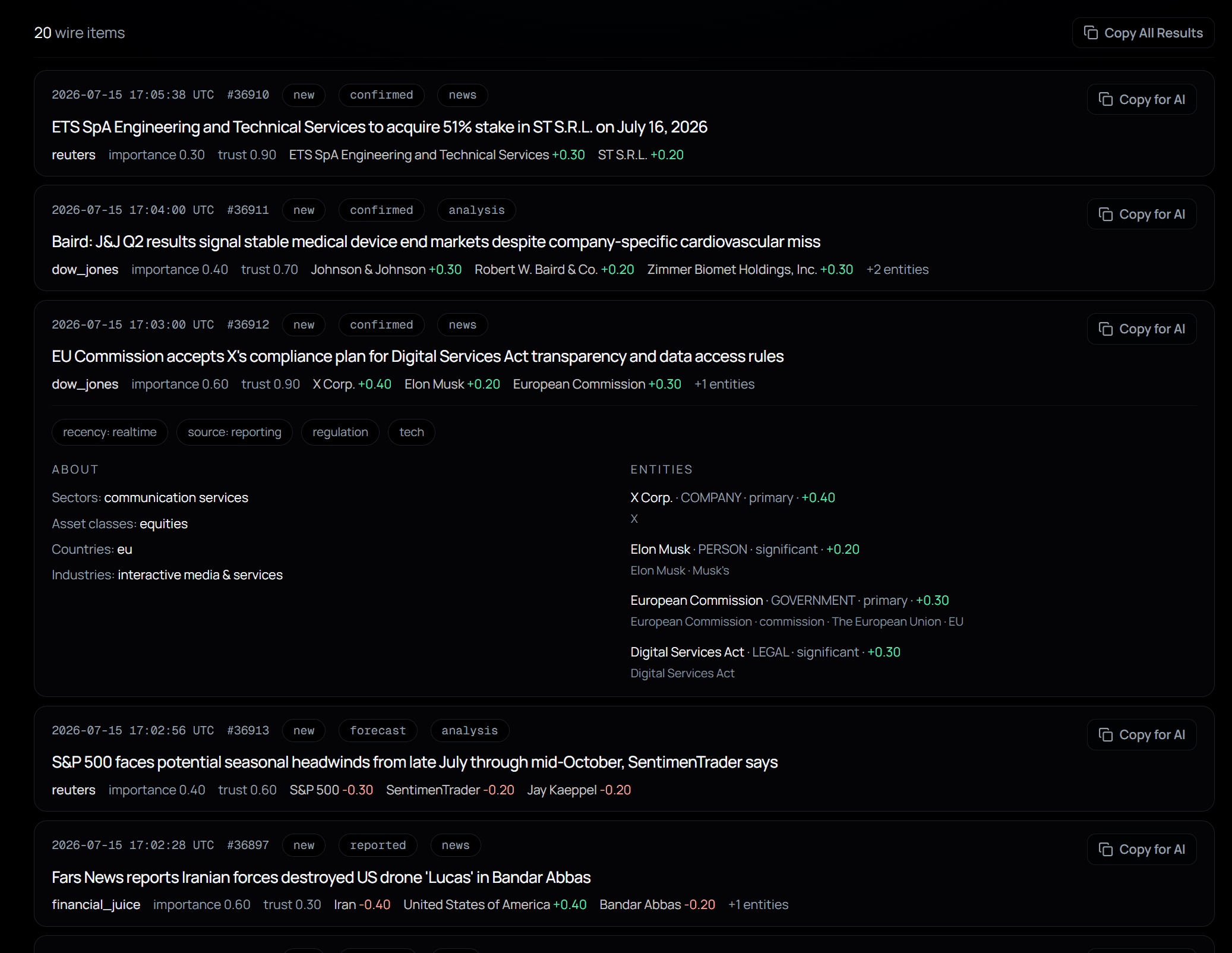Expand the '+2 entities' on Baird item
Viewport: 1232px width, 953px height.
pos(897,269)
